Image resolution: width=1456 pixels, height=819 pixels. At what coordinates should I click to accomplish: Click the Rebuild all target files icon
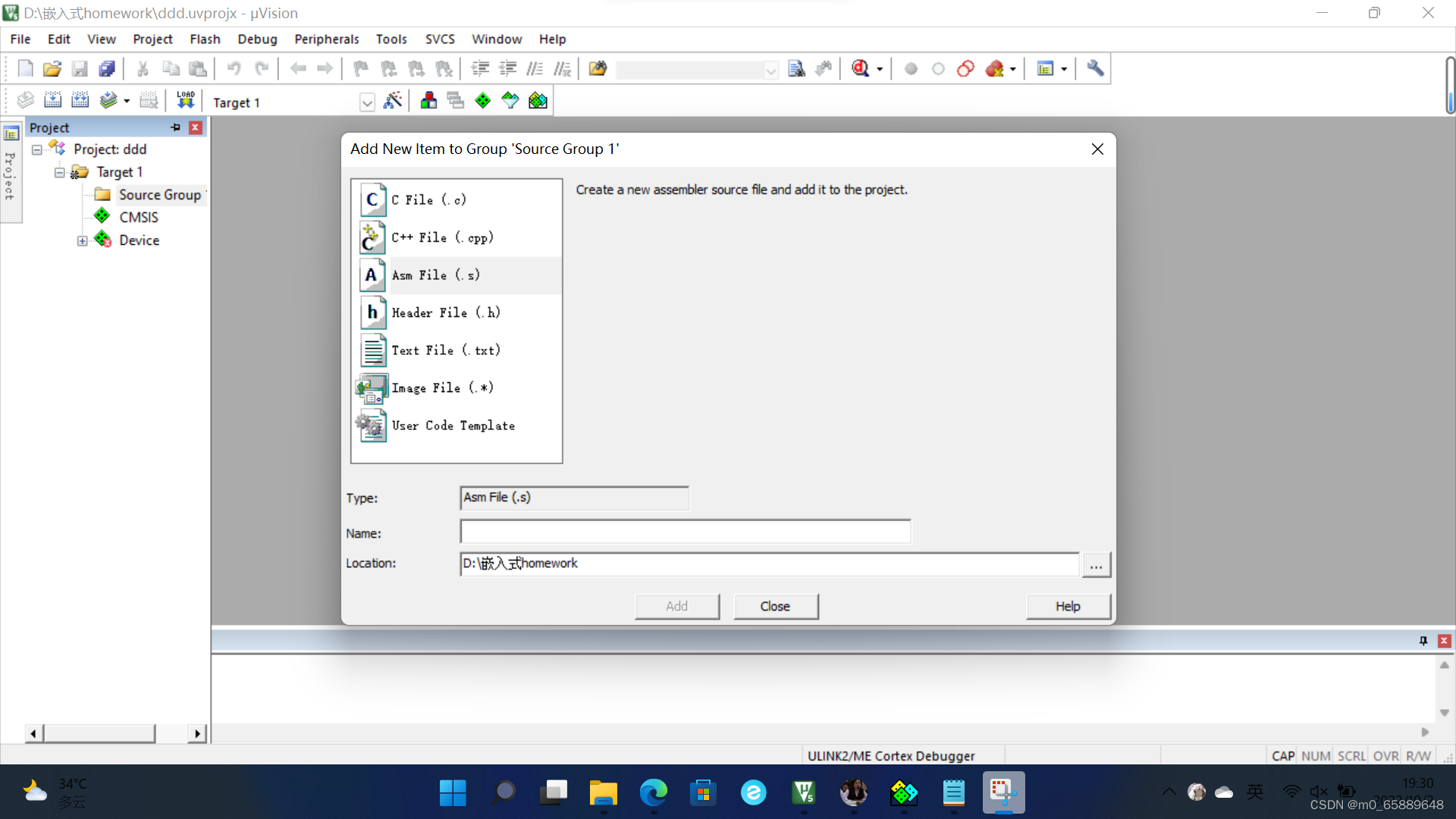coord(80,101)
